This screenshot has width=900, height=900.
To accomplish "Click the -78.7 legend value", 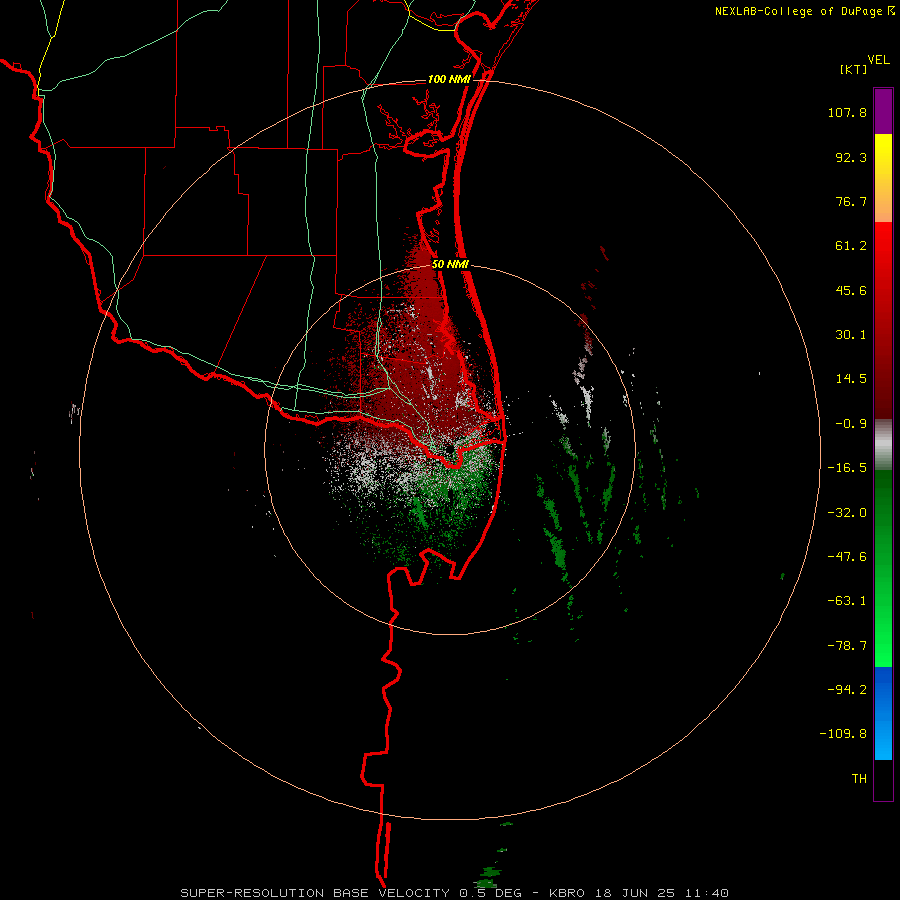I will [x=847, y=646].
